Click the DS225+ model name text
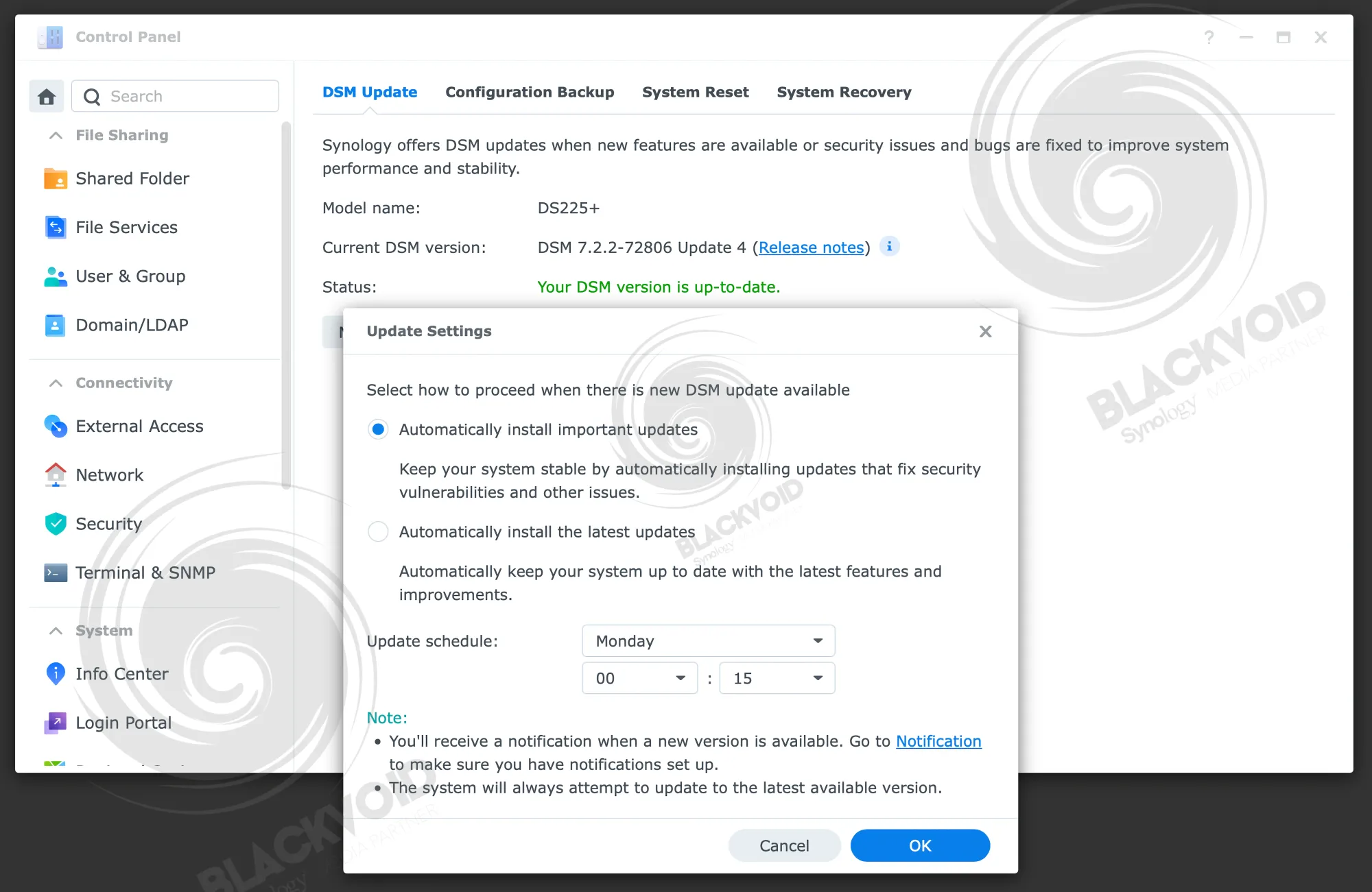This screenshot has width=1372, height=892. click(568, 208)
